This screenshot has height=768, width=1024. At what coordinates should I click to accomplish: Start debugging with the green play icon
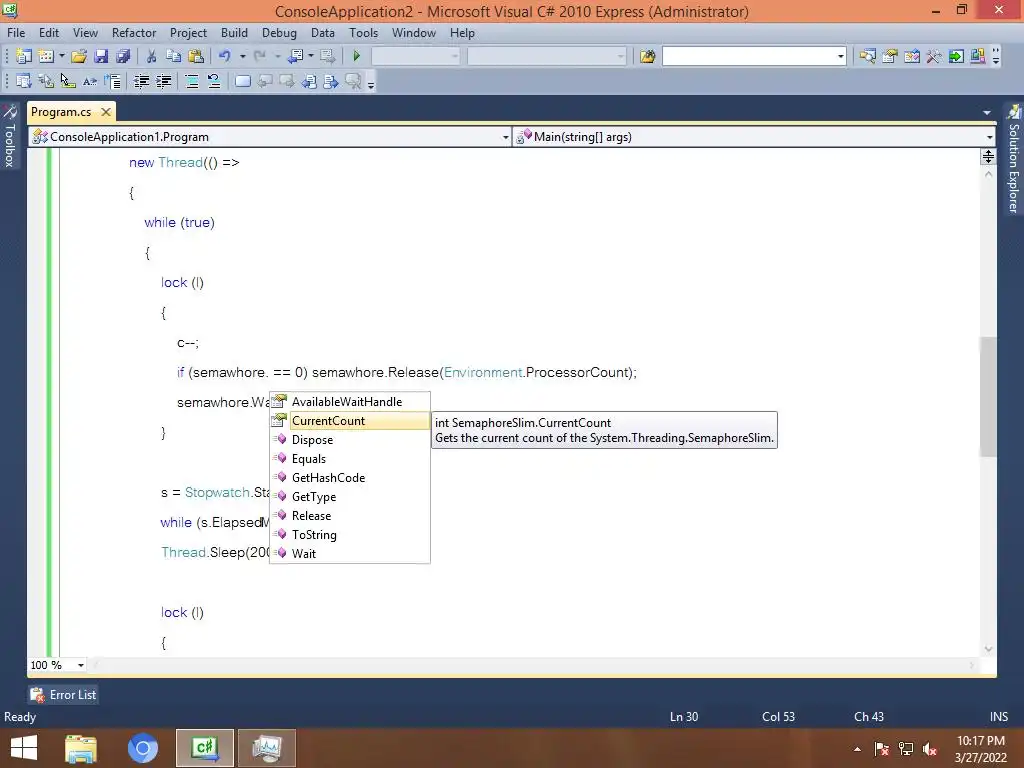[357, 56]
